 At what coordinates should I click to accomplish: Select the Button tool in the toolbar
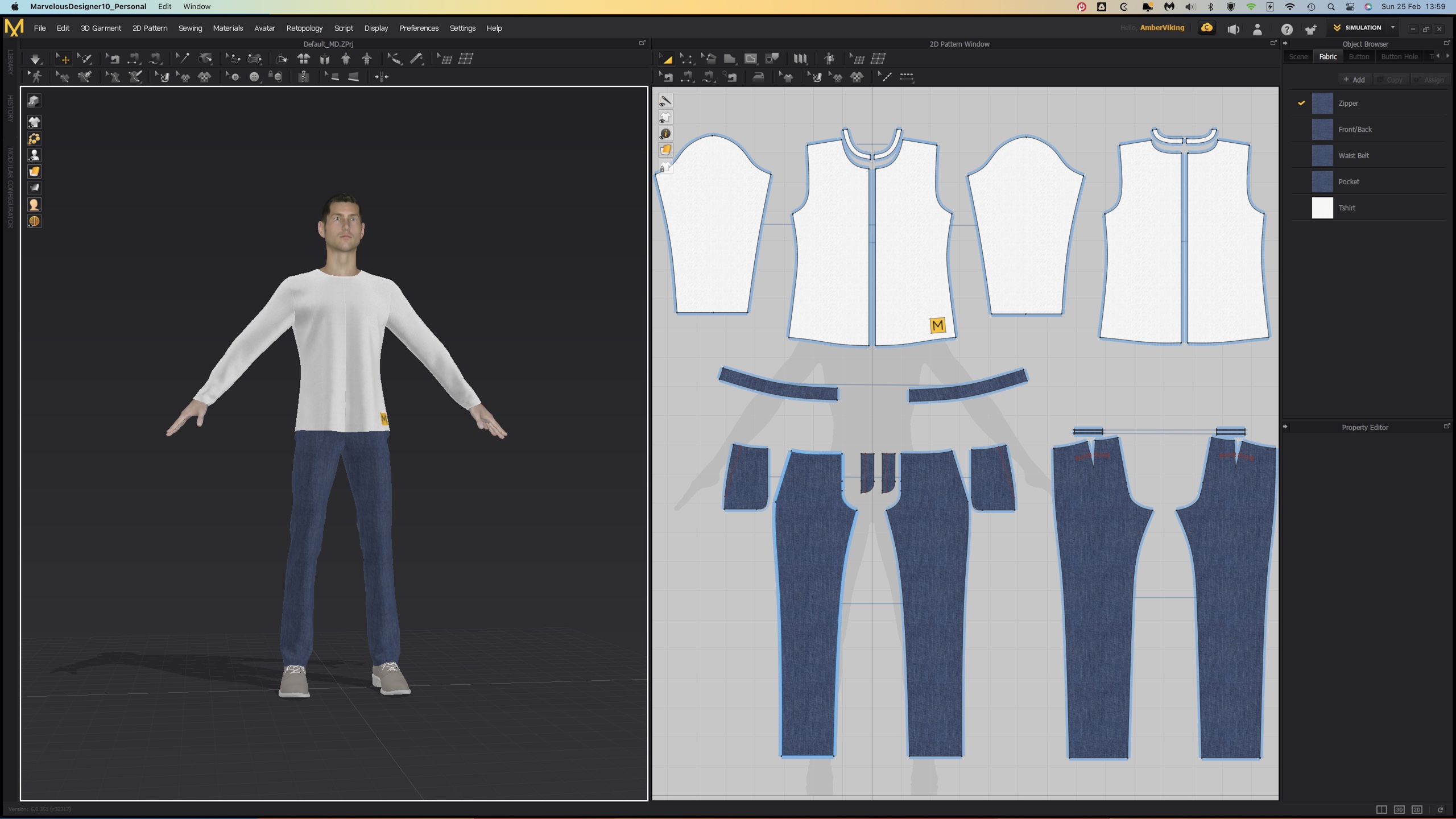coord(254,76)
